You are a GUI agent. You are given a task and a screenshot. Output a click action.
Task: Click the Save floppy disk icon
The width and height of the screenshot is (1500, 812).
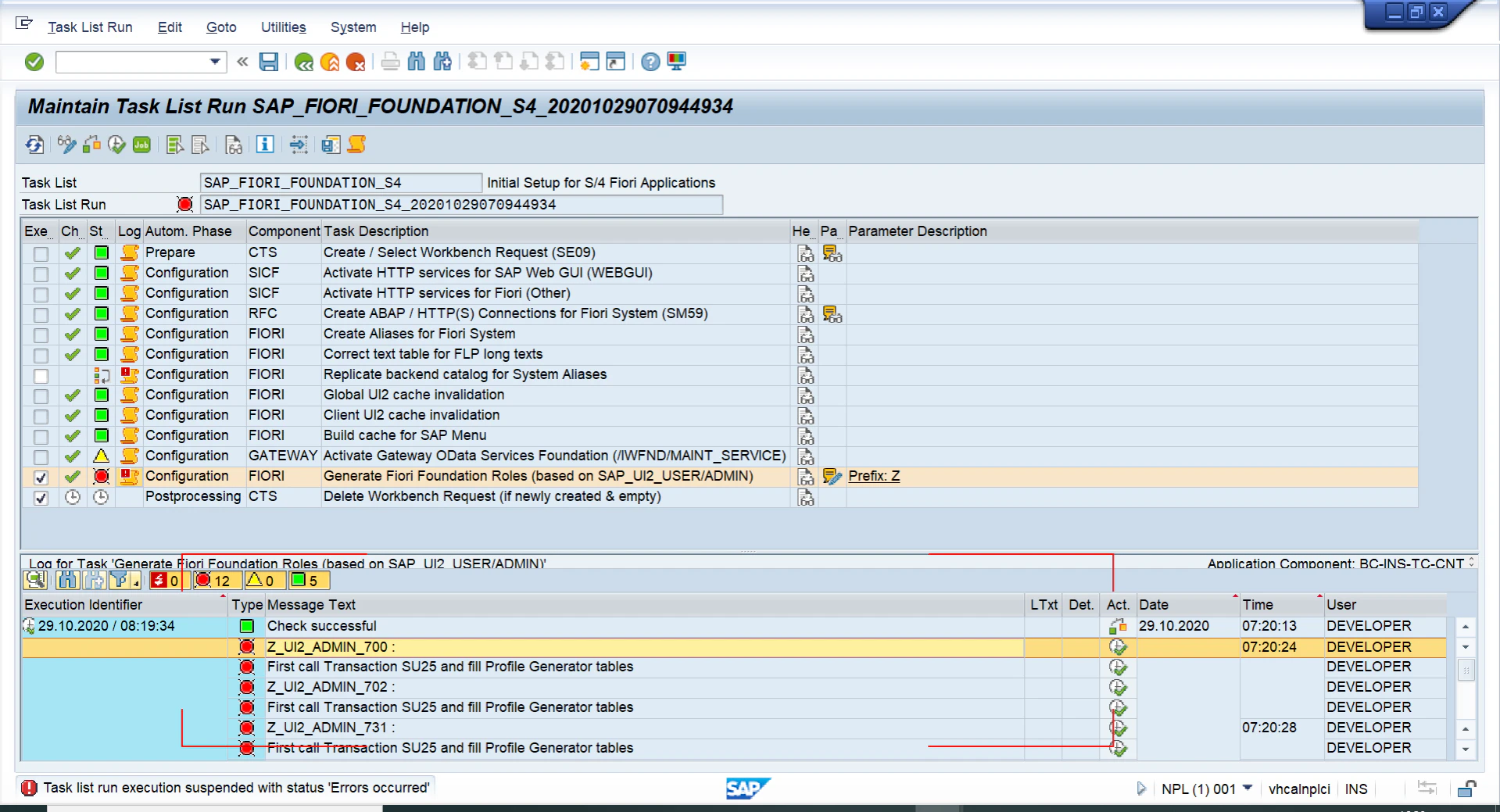click(269, 62)
